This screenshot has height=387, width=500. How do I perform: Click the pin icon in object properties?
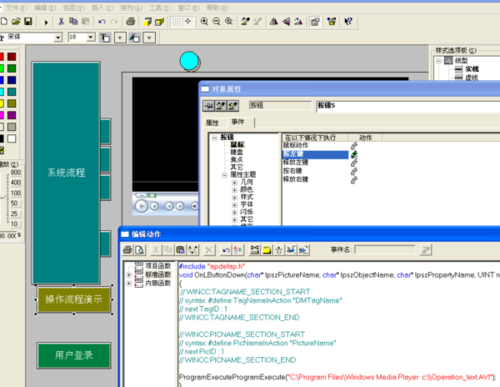208,106
